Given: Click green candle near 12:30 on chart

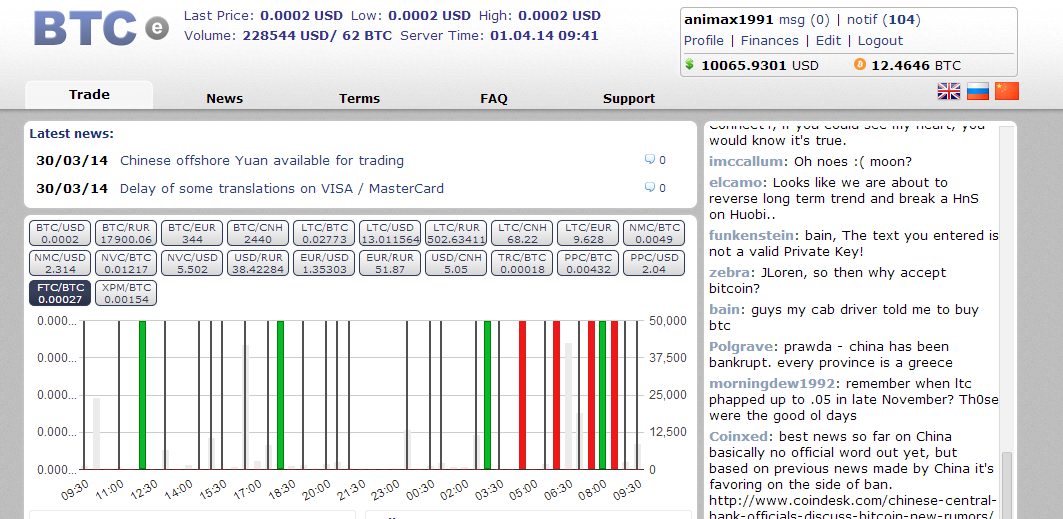Looking at the screenshot, I should [142, 395].
